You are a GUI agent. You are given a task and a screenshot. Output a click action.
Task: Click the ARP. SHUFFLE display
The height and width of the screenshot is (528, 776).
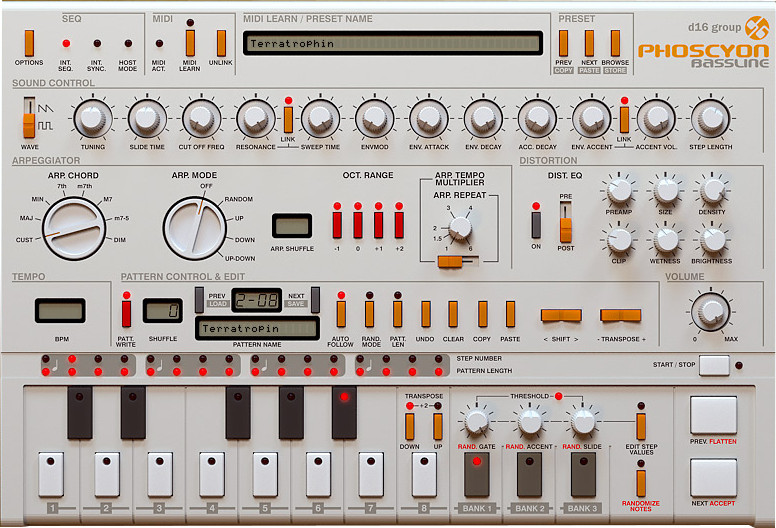(292, 226)
